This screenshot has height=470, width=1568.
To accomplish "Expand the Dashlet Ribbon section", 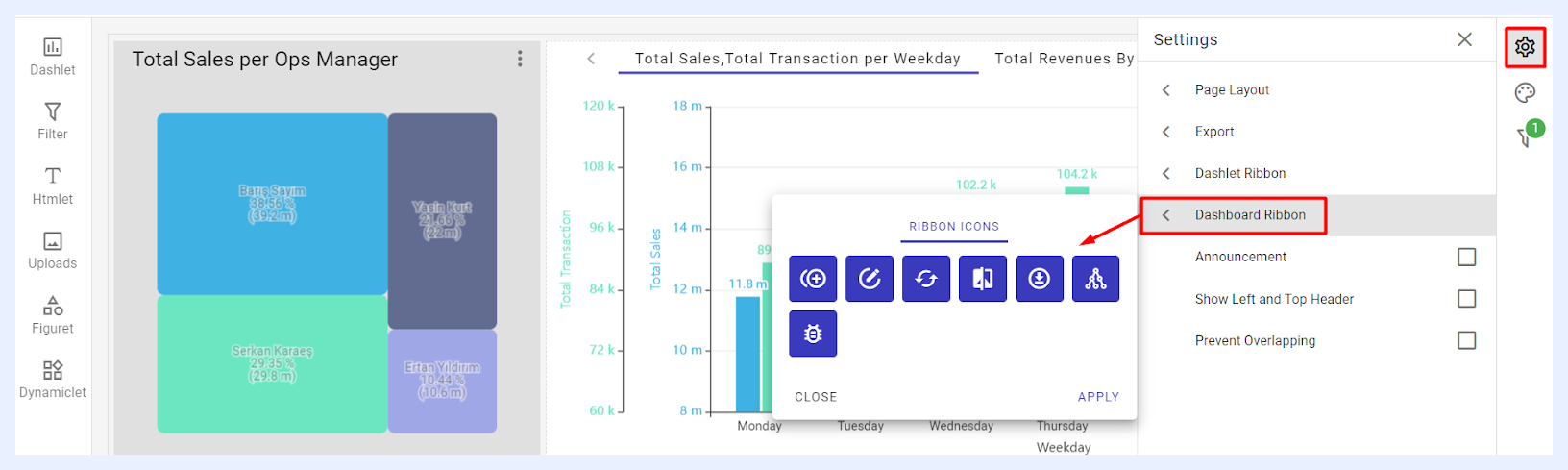I will click(x=1317, y=173).
